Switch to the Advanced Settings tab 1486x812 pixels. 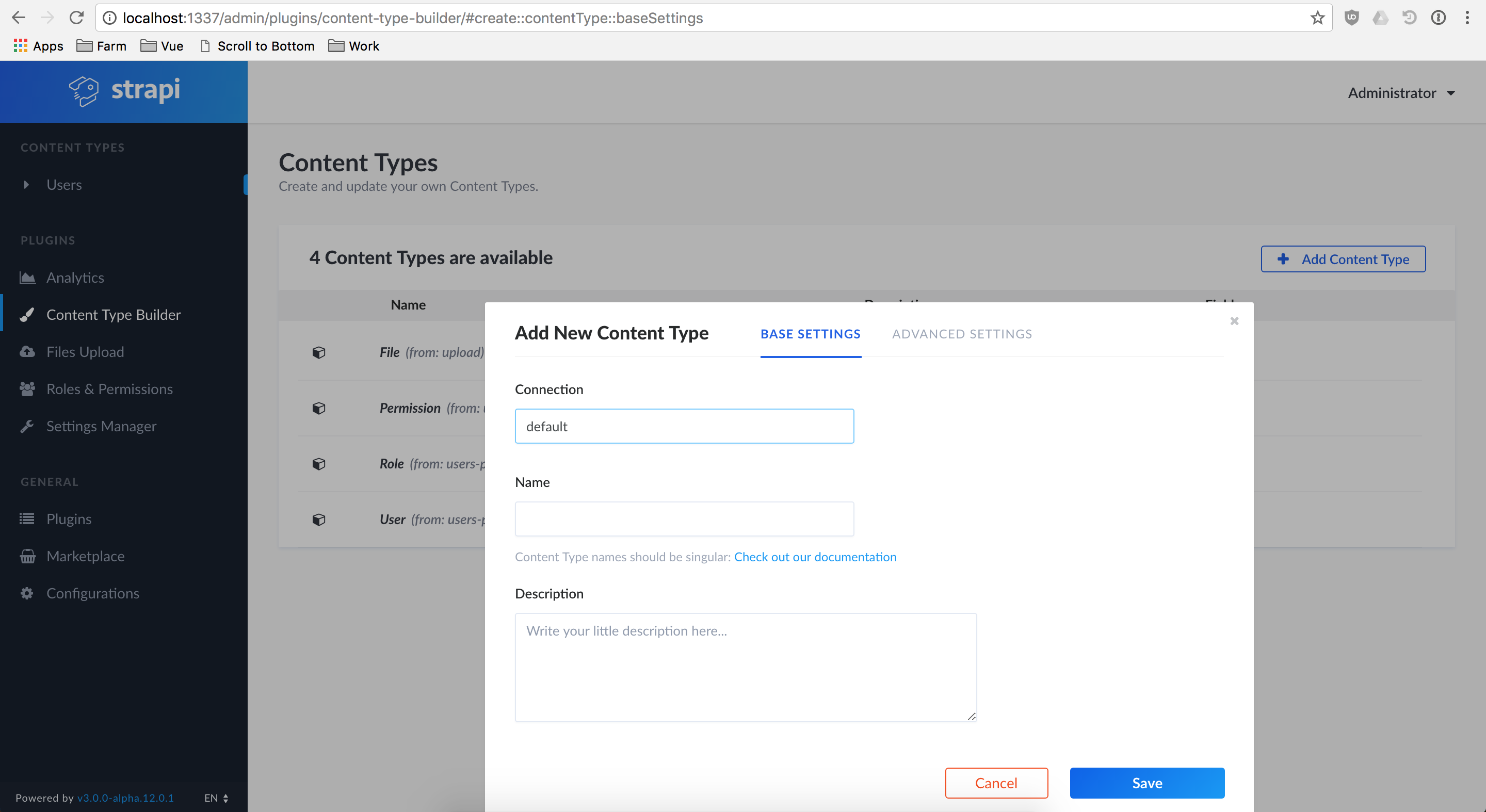[x=961, y=333]
